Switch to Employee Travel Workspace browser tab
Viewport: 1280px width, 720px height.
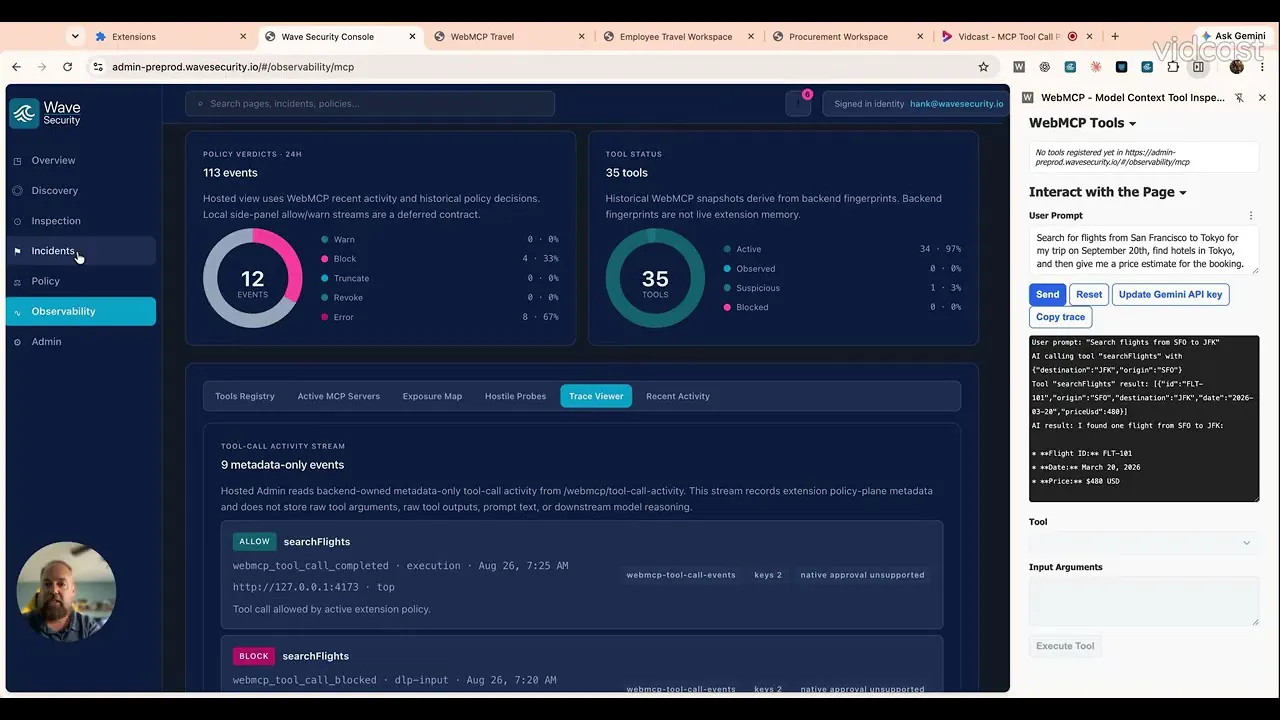680,37
